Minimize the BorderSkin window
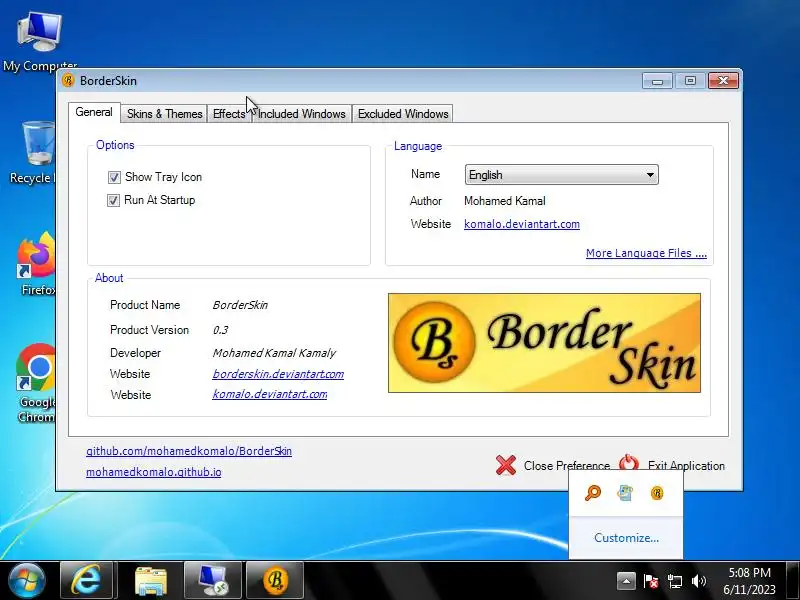 (x=657, y=81)
